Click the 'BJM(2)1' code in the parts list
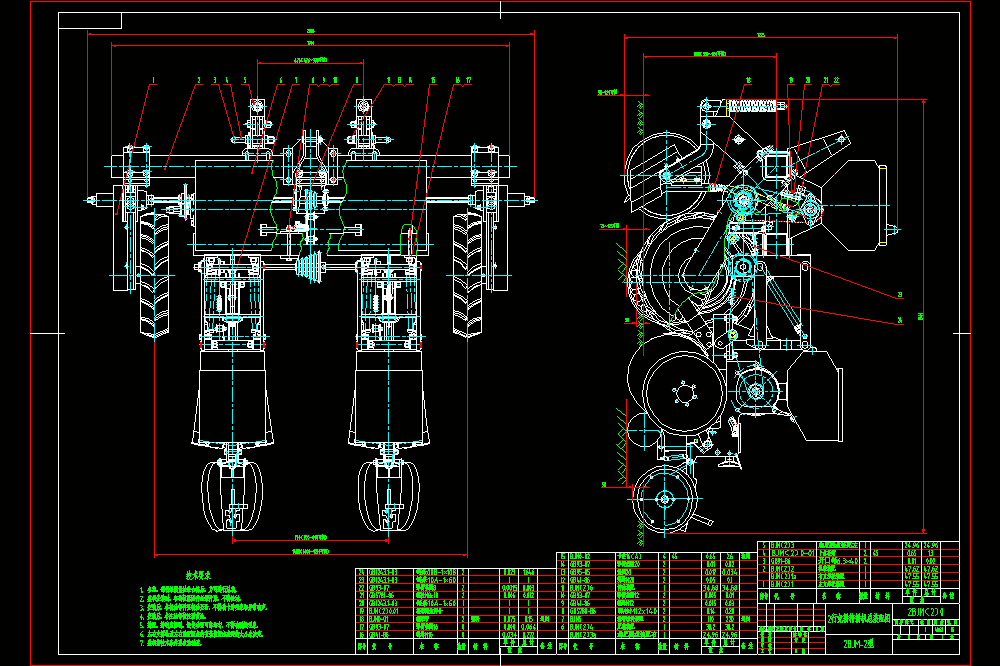This screenshot has height=666, width=1000. click(x=783, y=584)
